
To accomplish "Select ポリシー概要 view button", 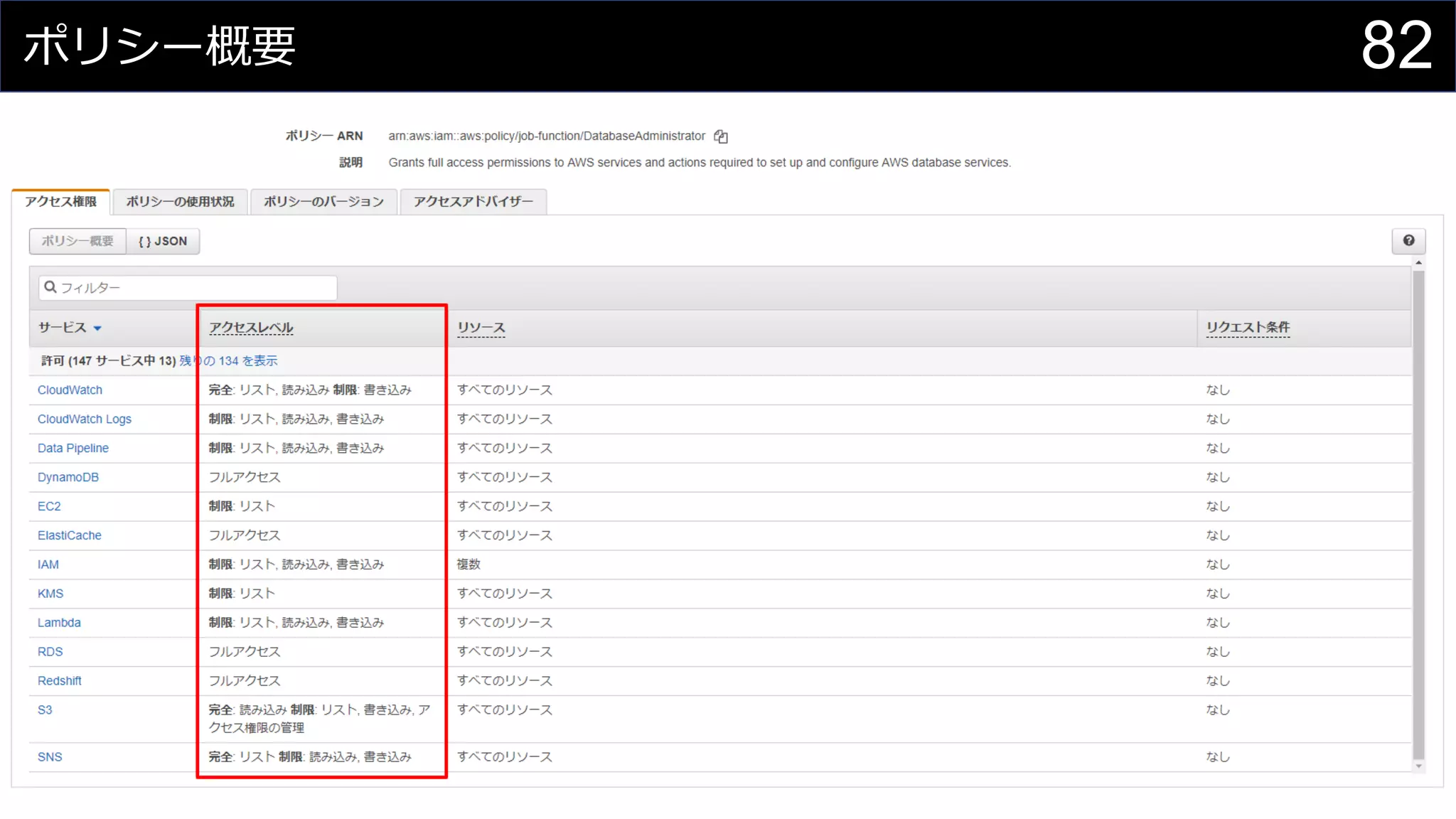I will pyautogui.click(x=77, y=242).
